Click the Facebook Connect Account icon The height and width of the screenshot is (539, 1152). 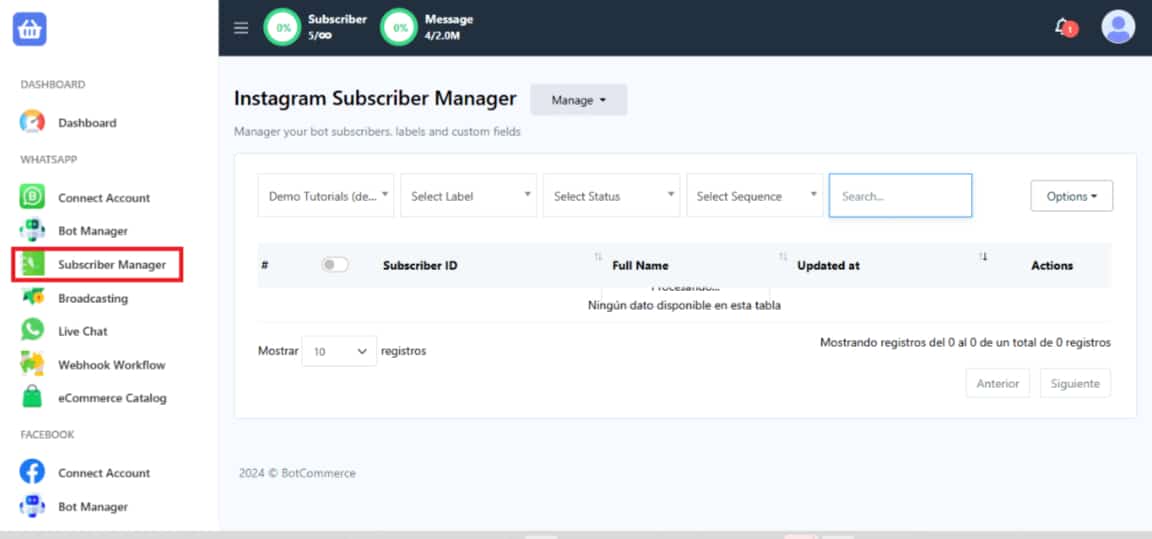[32, 472]
